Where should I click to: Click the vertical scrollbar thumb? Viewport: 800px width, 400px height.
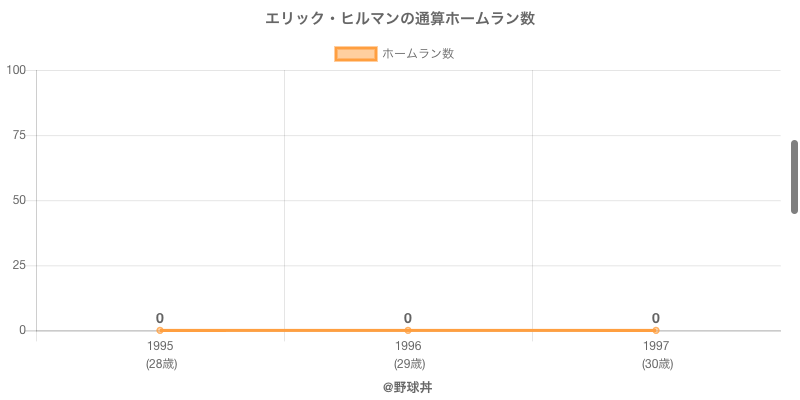pos(794,177)
